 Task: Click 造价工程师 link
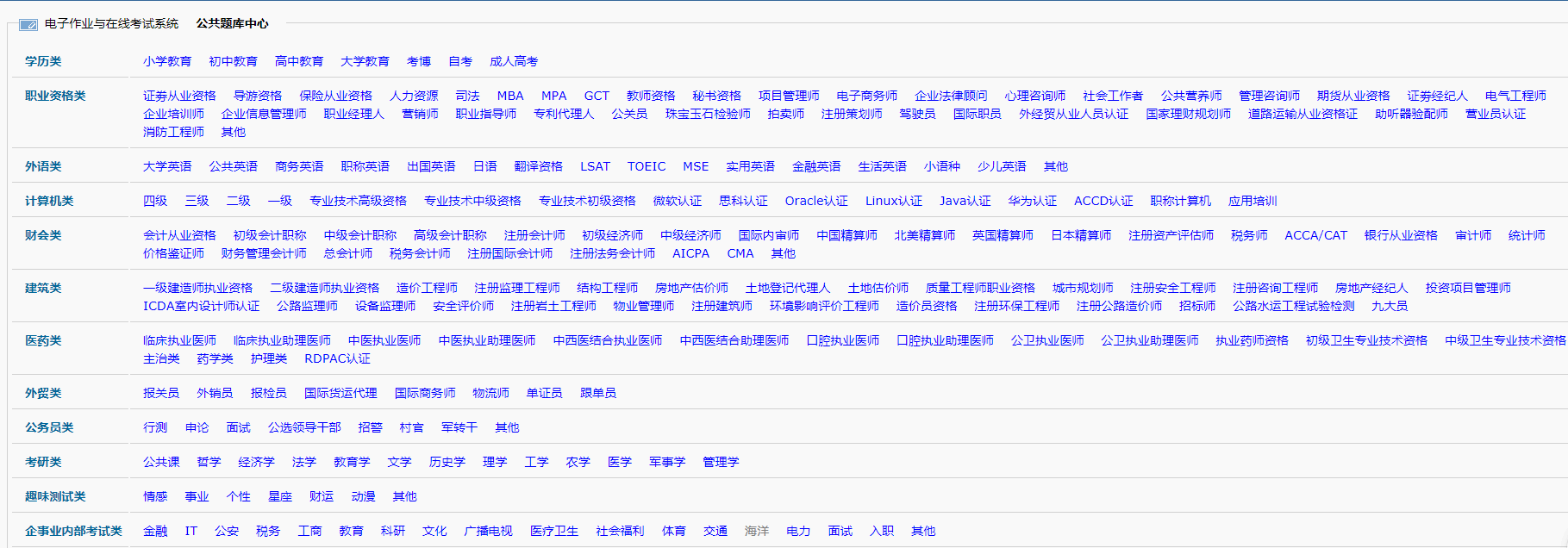pos(427,288)
